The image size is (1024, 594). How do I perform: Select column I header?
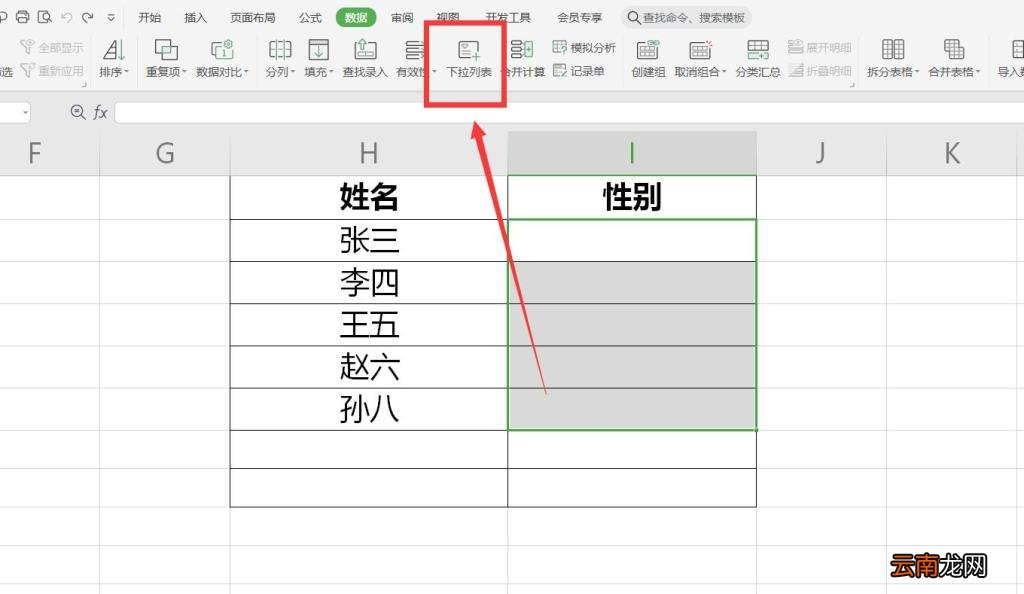tap(632, 153)
